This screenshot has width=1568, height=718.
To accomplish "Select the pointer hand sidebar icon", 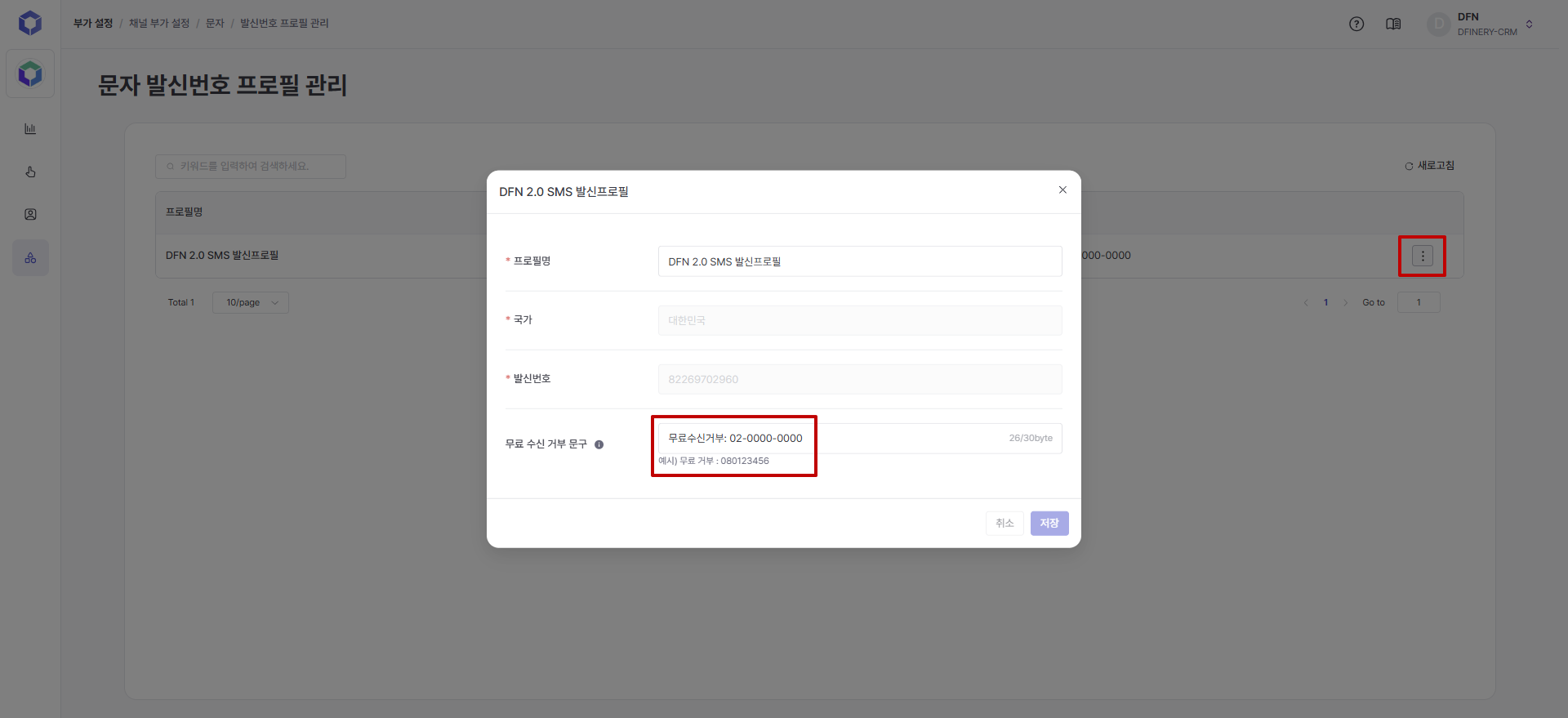I will click(30, 172).
